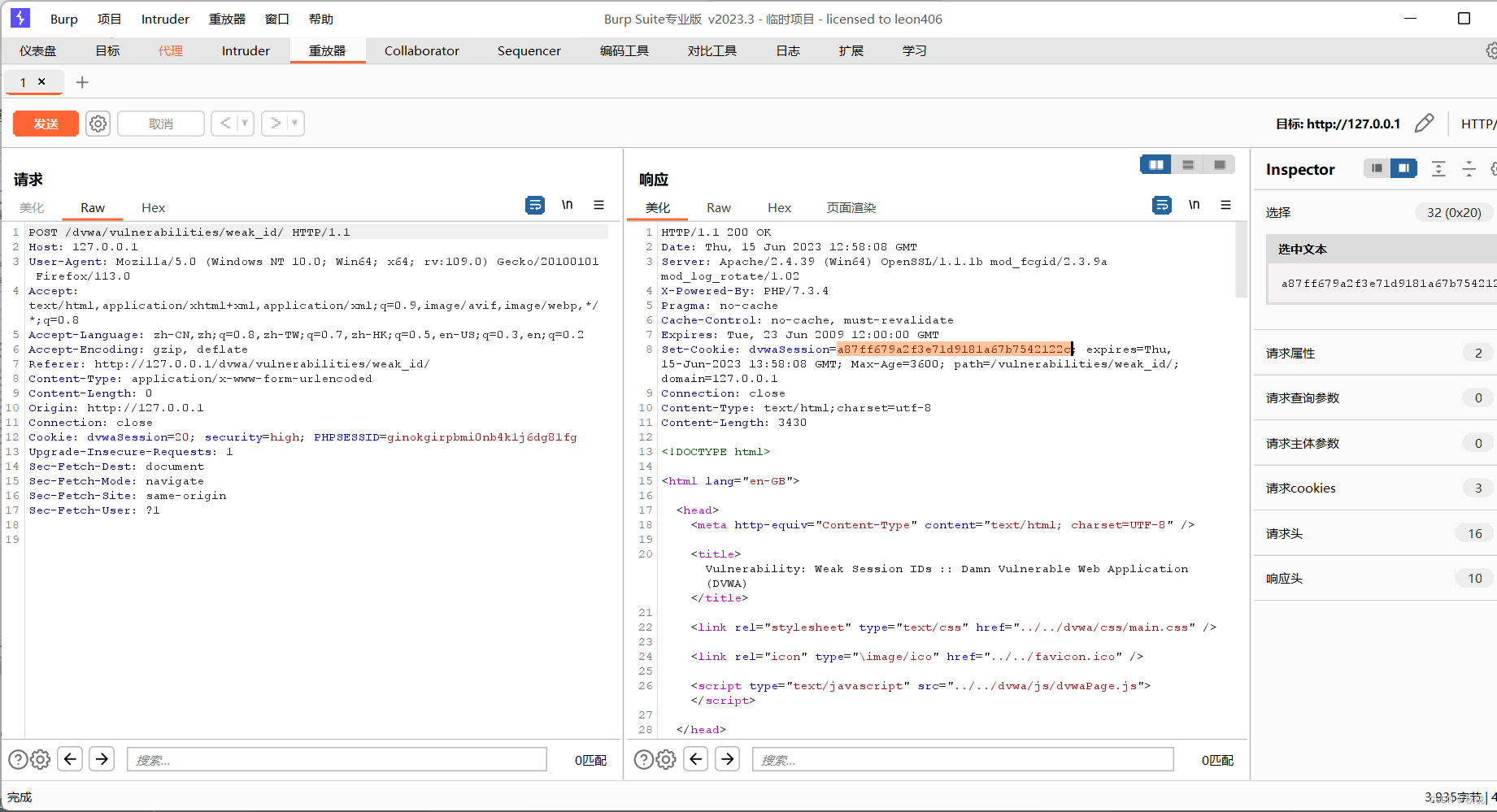The width and height of the screenshot is (1497, 812).
Task: Open the 项目 menu
Action: click(109, 19)
